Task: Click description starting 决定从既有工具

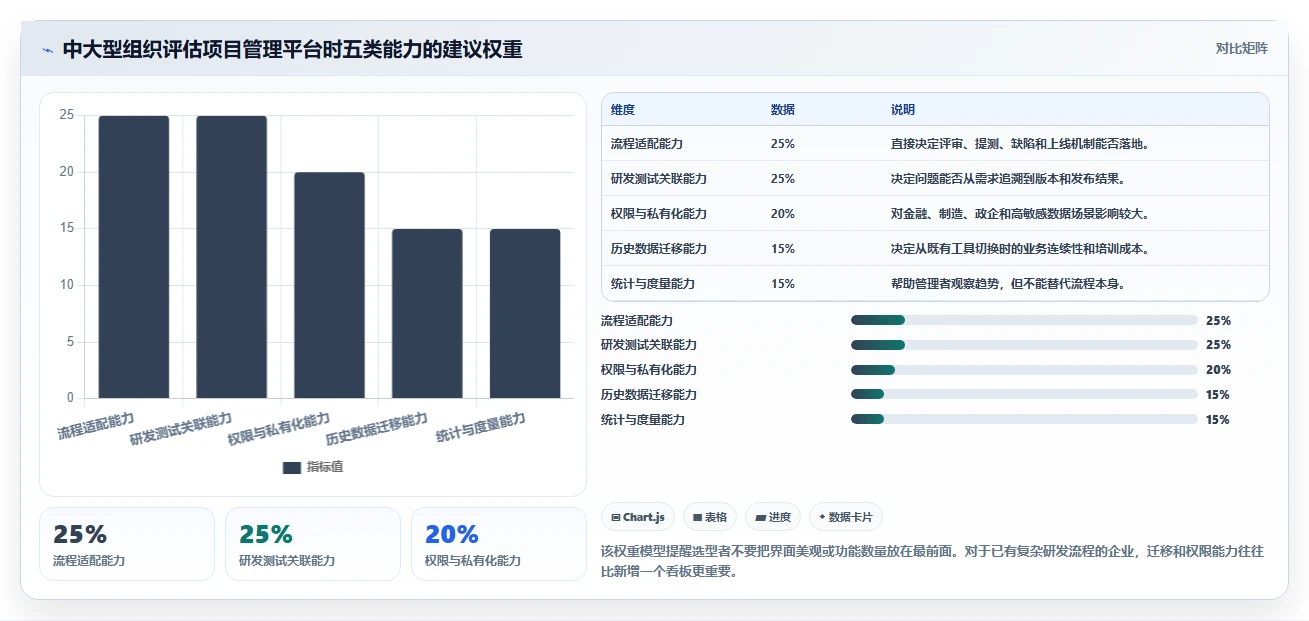Action: click(1020, 249)
